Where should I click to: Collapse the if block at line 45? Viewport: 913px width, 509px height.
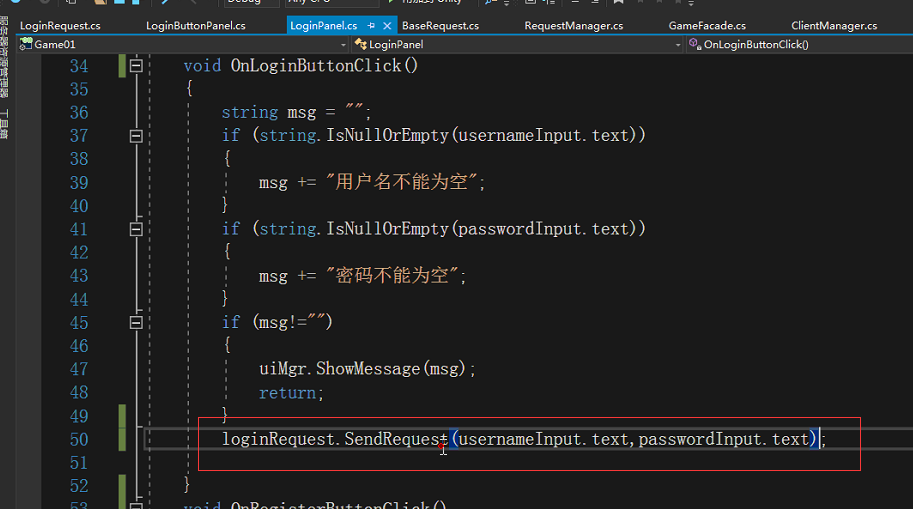coord(136,323)
